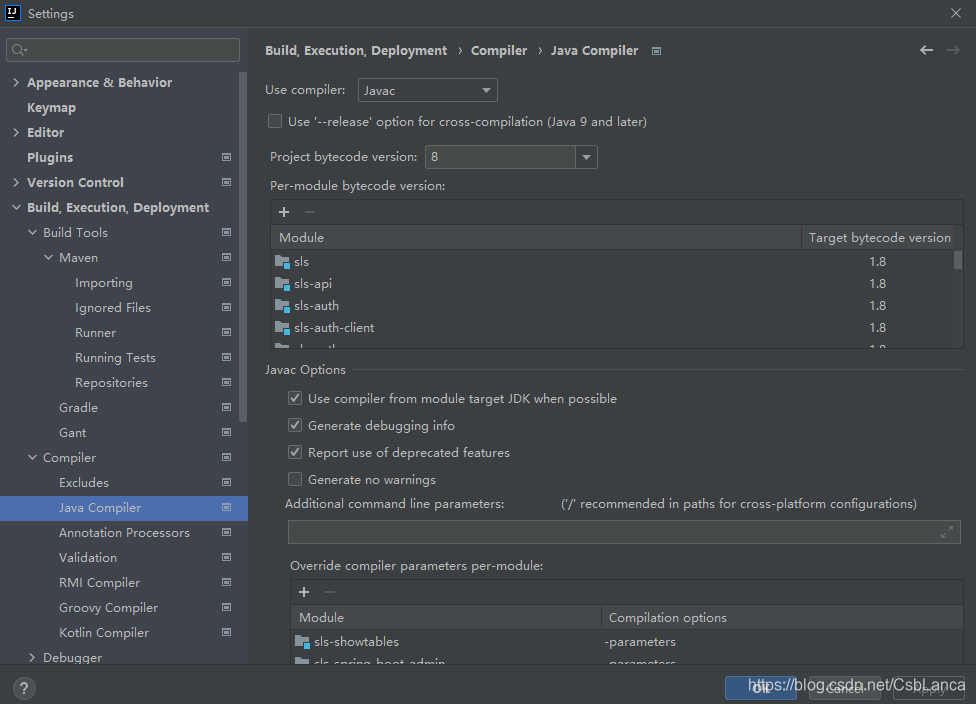The width and height of the screenshot is (976, 704).
Task: Click the project icon next to Validation
Action: point(227,557)
